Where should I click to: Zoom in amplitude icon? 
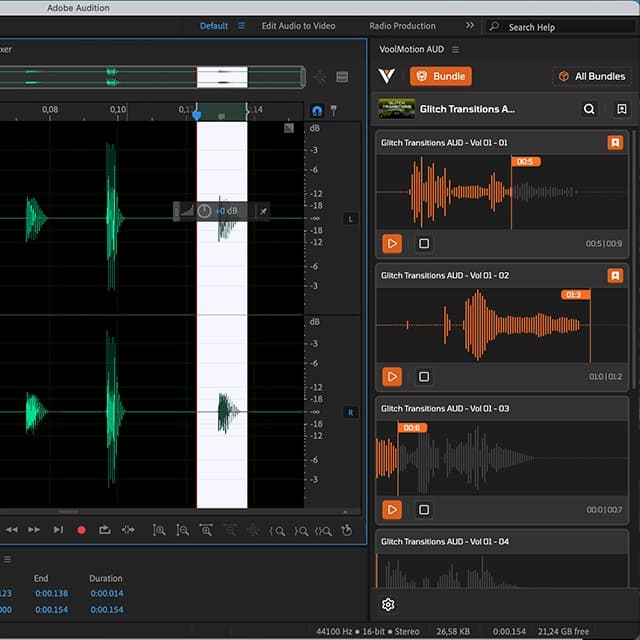159,530
